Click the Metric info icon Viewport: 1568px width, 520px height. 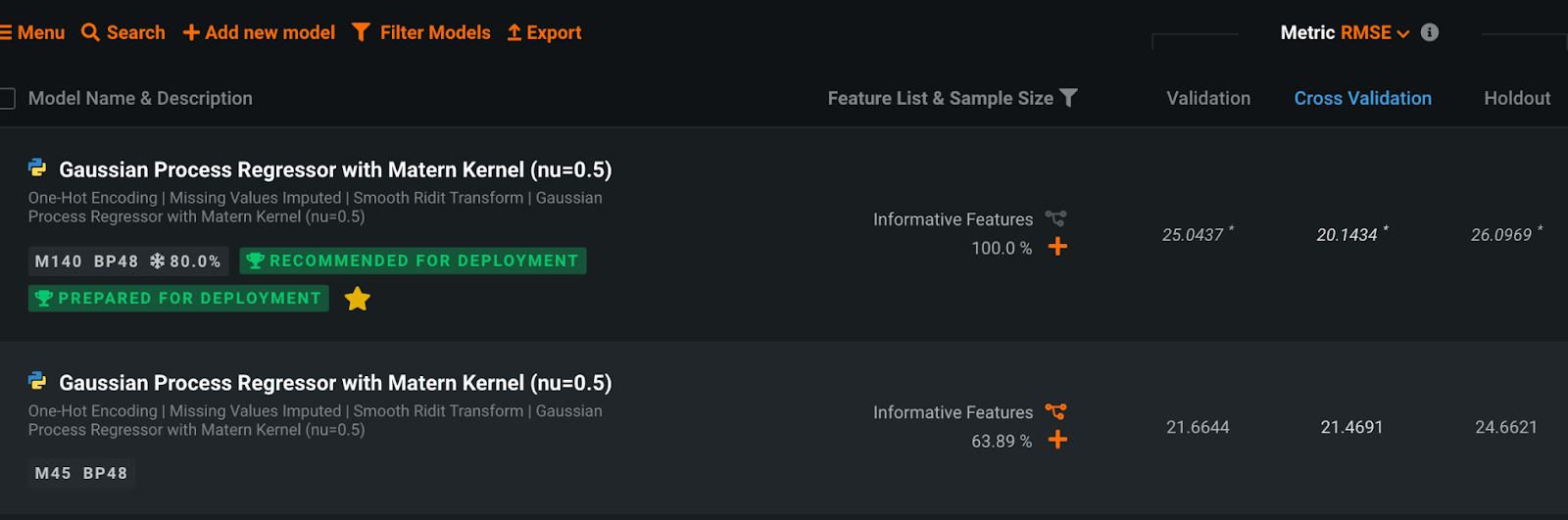click(x=1430, y=32)
